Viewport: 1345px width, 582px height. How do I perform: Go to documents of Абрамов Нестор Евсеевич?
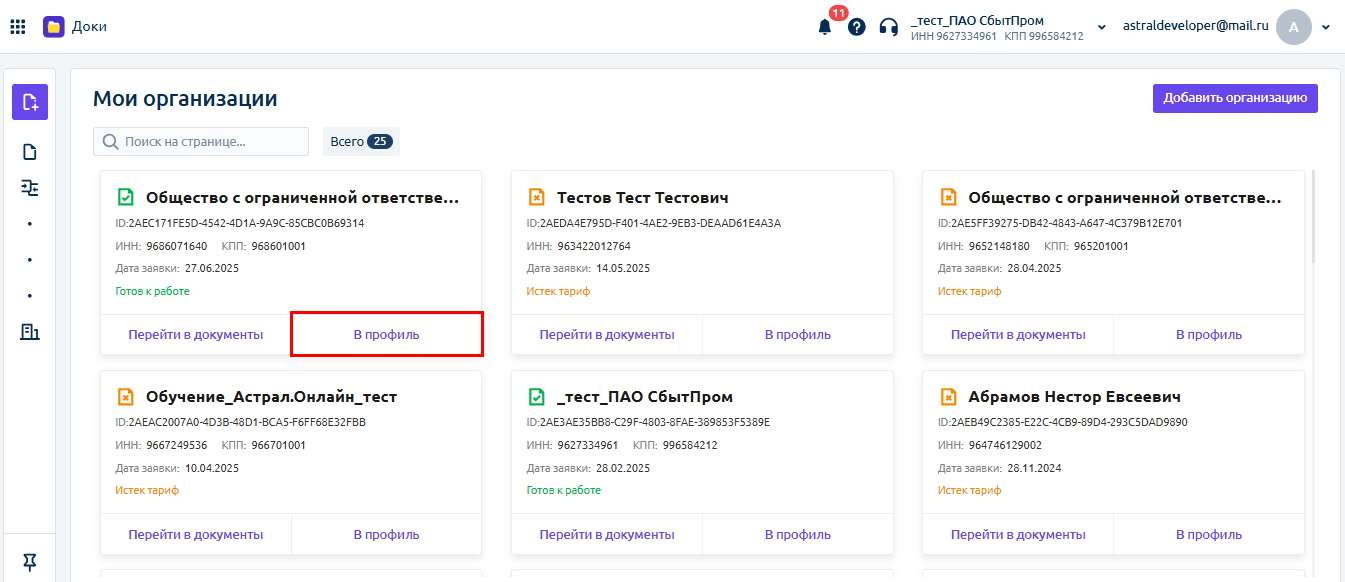pyautogui.click(x=1018, y=535)
